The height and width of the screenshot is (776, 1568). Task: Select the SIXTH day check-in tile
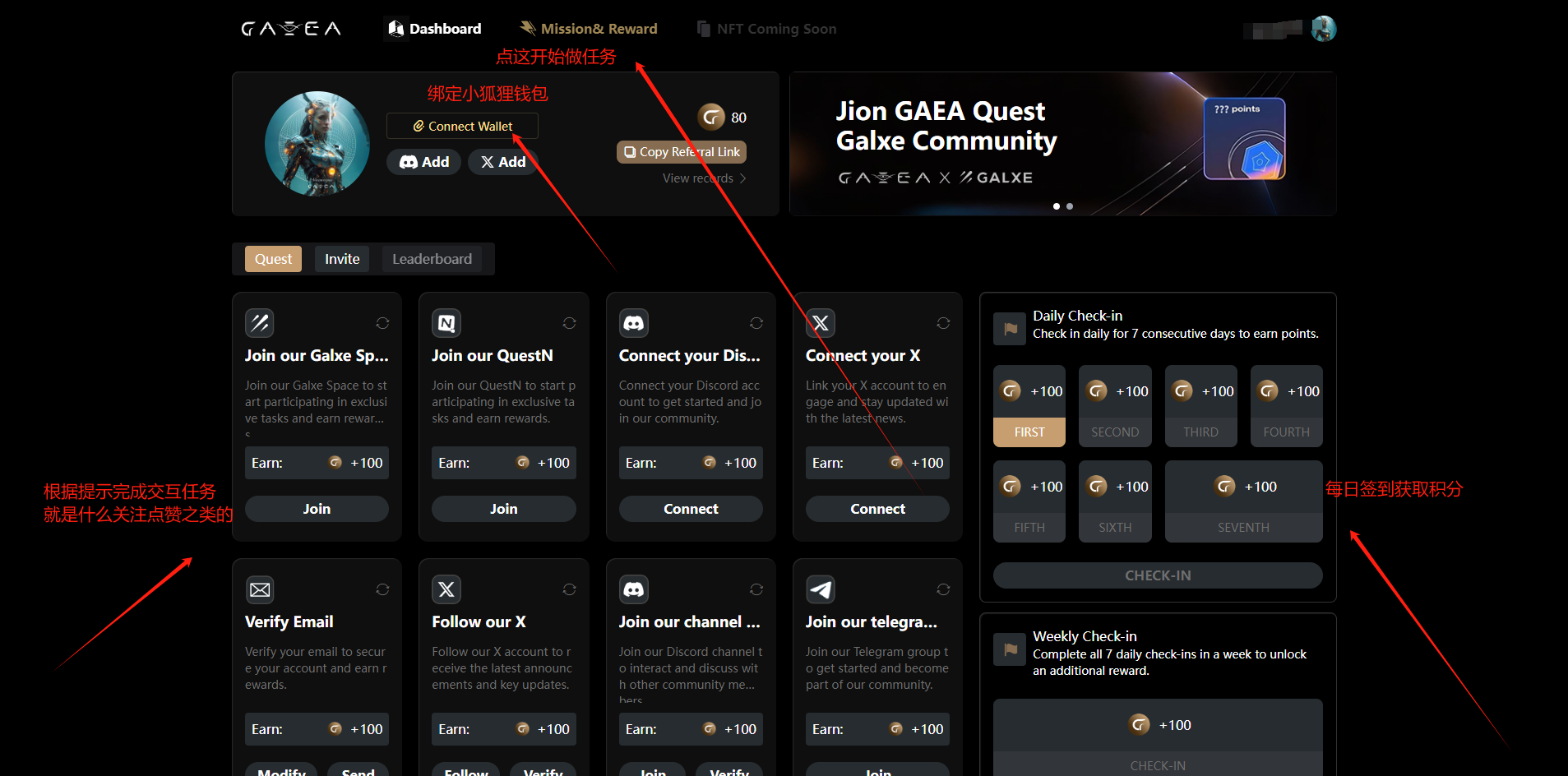pos(1115,501)
